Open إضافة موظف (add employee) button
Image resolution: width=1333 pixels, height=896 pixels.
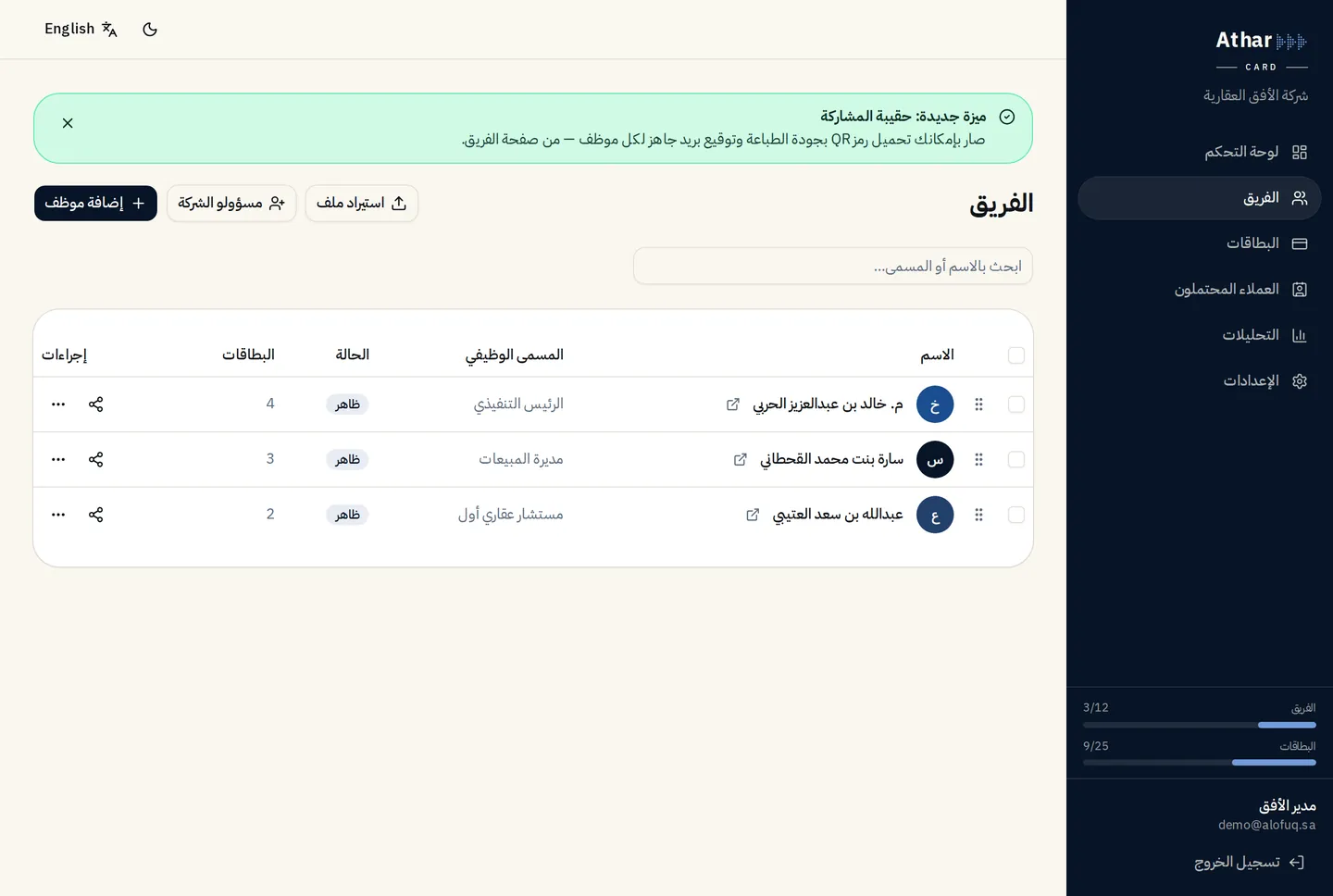click(x=95, y=204)
